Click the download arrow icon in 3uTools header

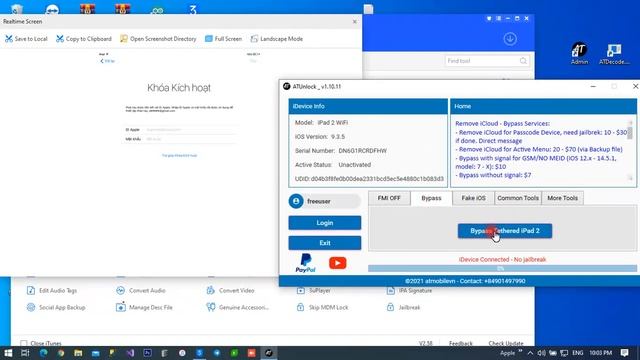(x=510, y=39)
